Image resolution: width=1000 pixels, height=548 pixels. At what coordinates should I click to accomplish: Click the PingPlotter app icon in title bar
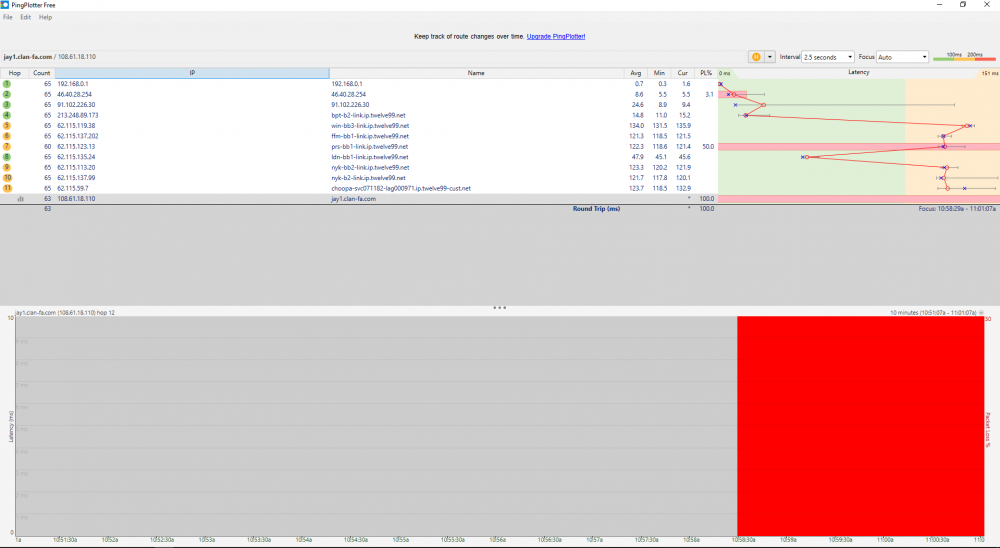(5, 5)
